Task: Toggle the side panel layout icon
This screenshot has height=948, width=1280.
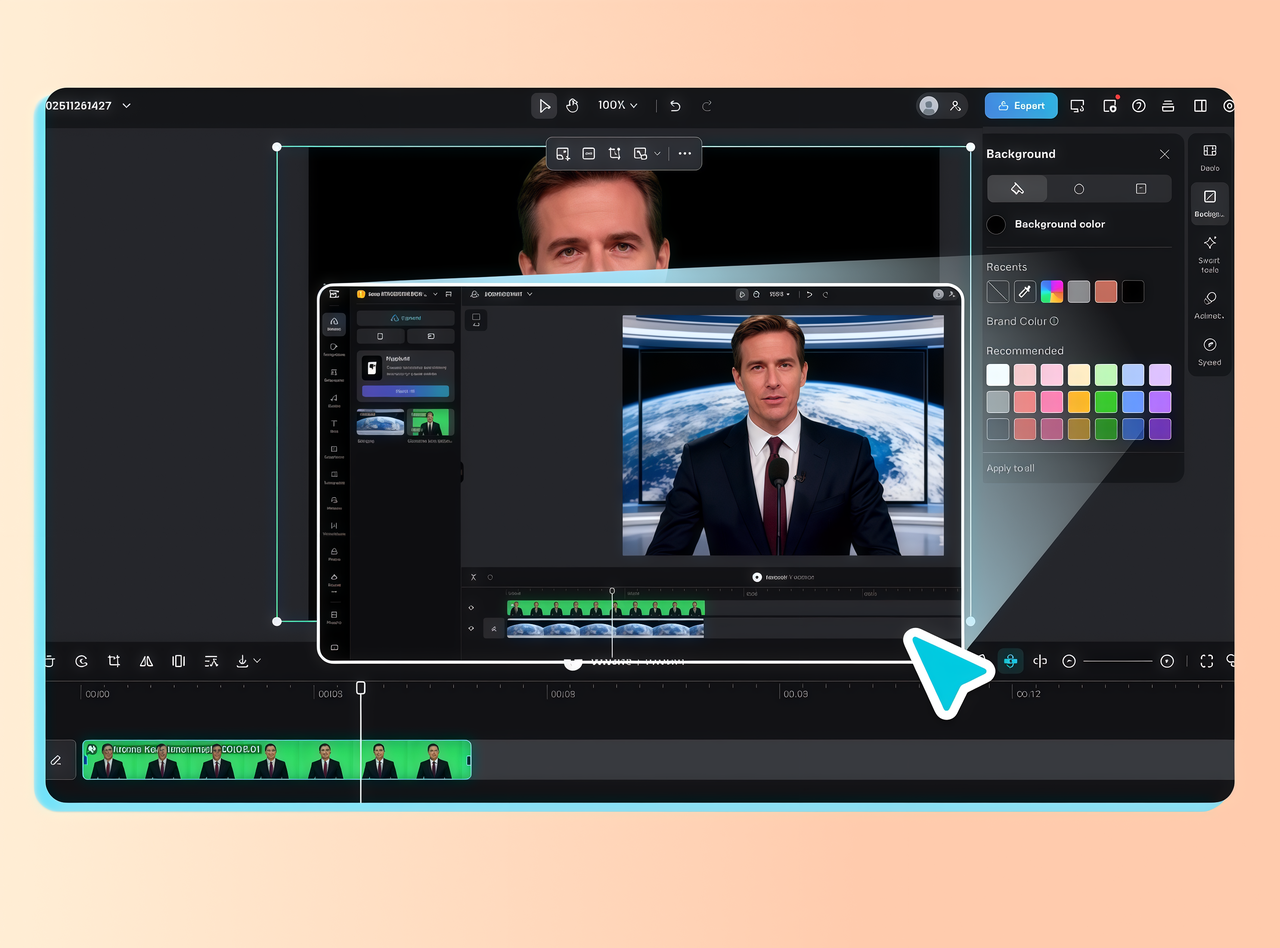Action: [x=1200, y=106]
